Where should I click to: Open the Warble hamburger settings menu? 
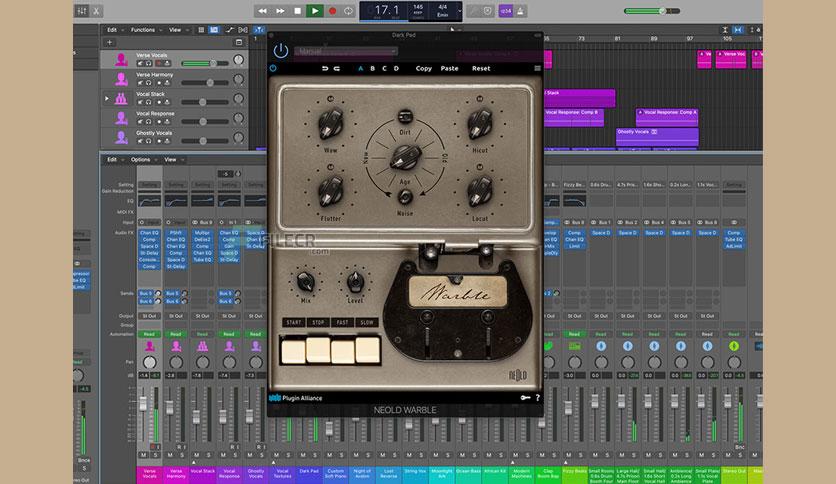[537, 68]
